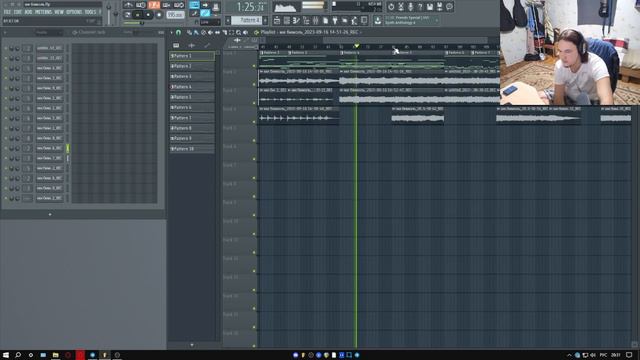
Task: Select the playlist draw pencil tool
Action: tap(189, 32)
